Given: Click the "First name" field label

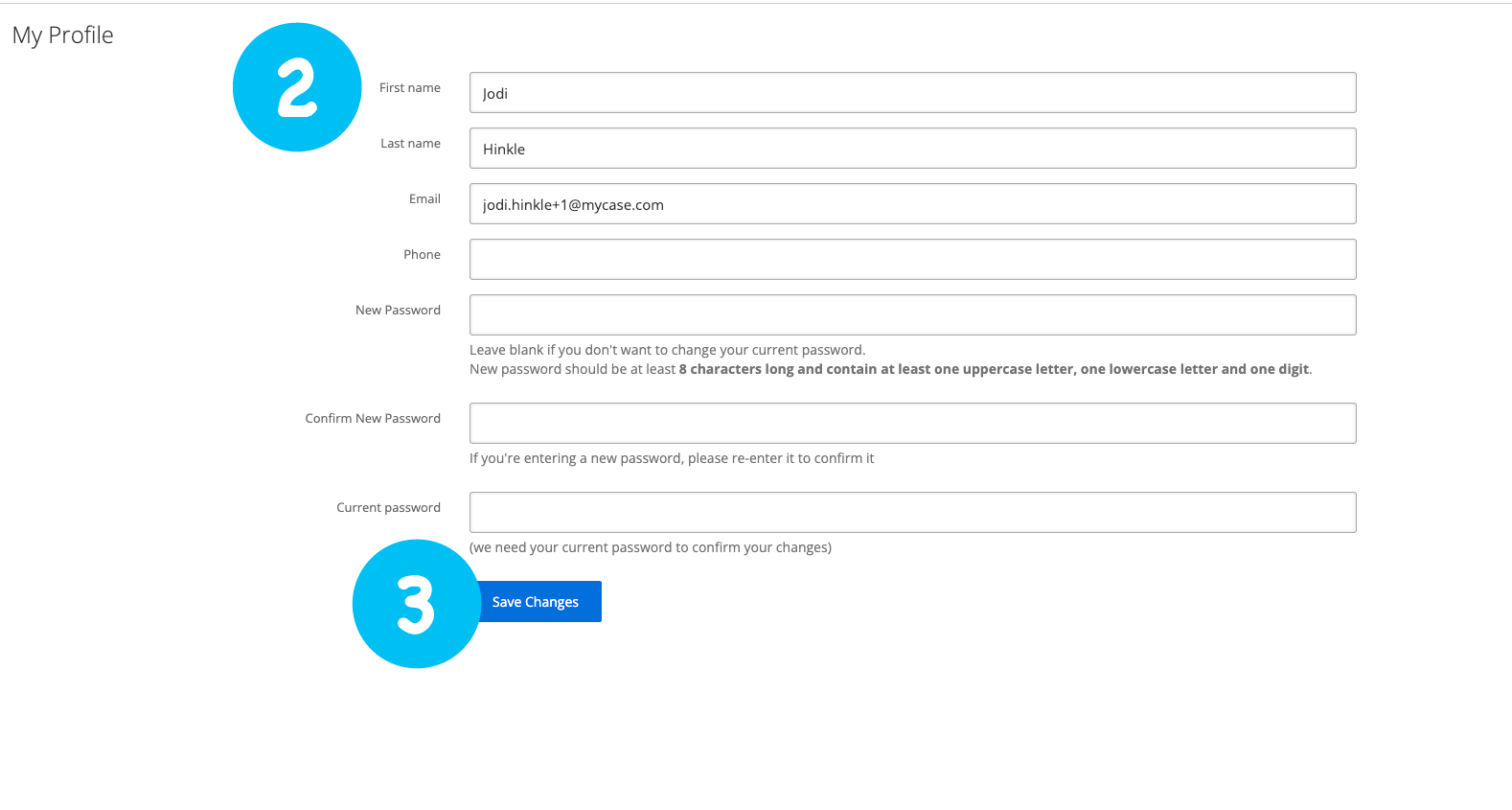Looking at the screenshot, I should pos(409,88).
